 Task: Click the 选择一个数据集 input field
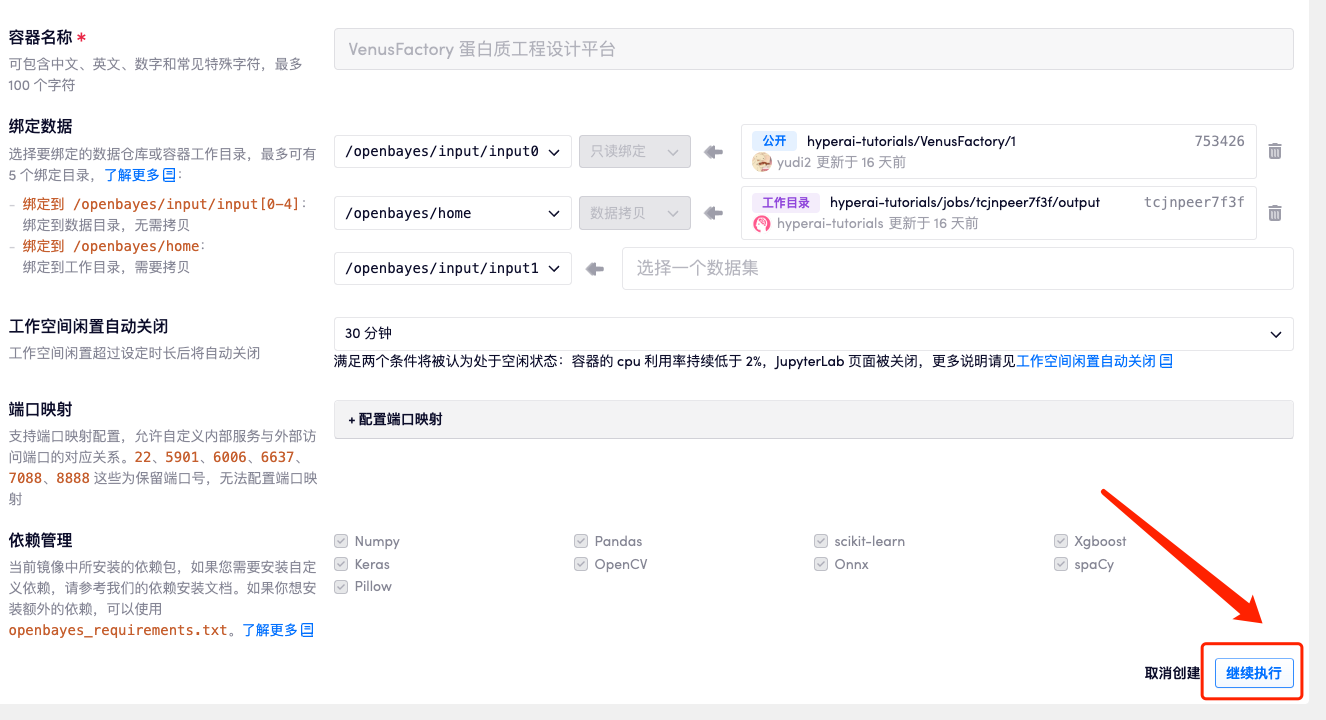point(957,269)
